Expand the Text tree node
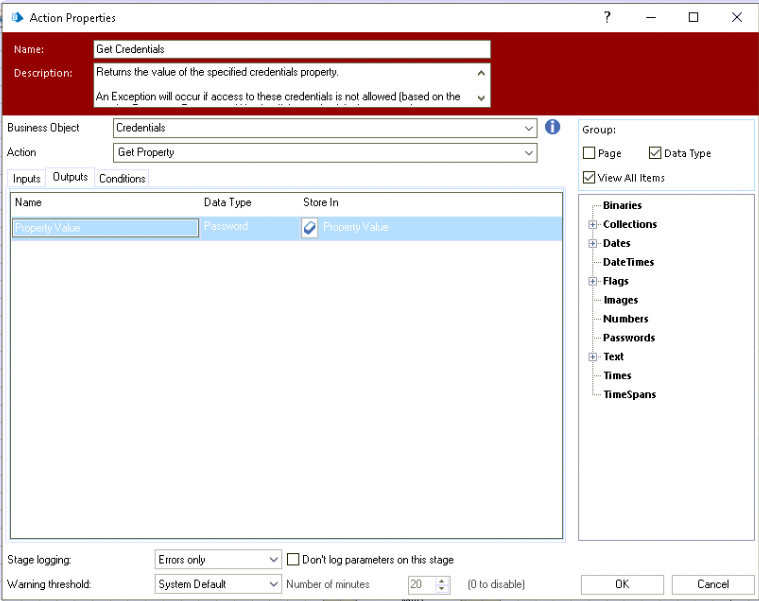This screenshot has height=601, width=759. (593, 357)
